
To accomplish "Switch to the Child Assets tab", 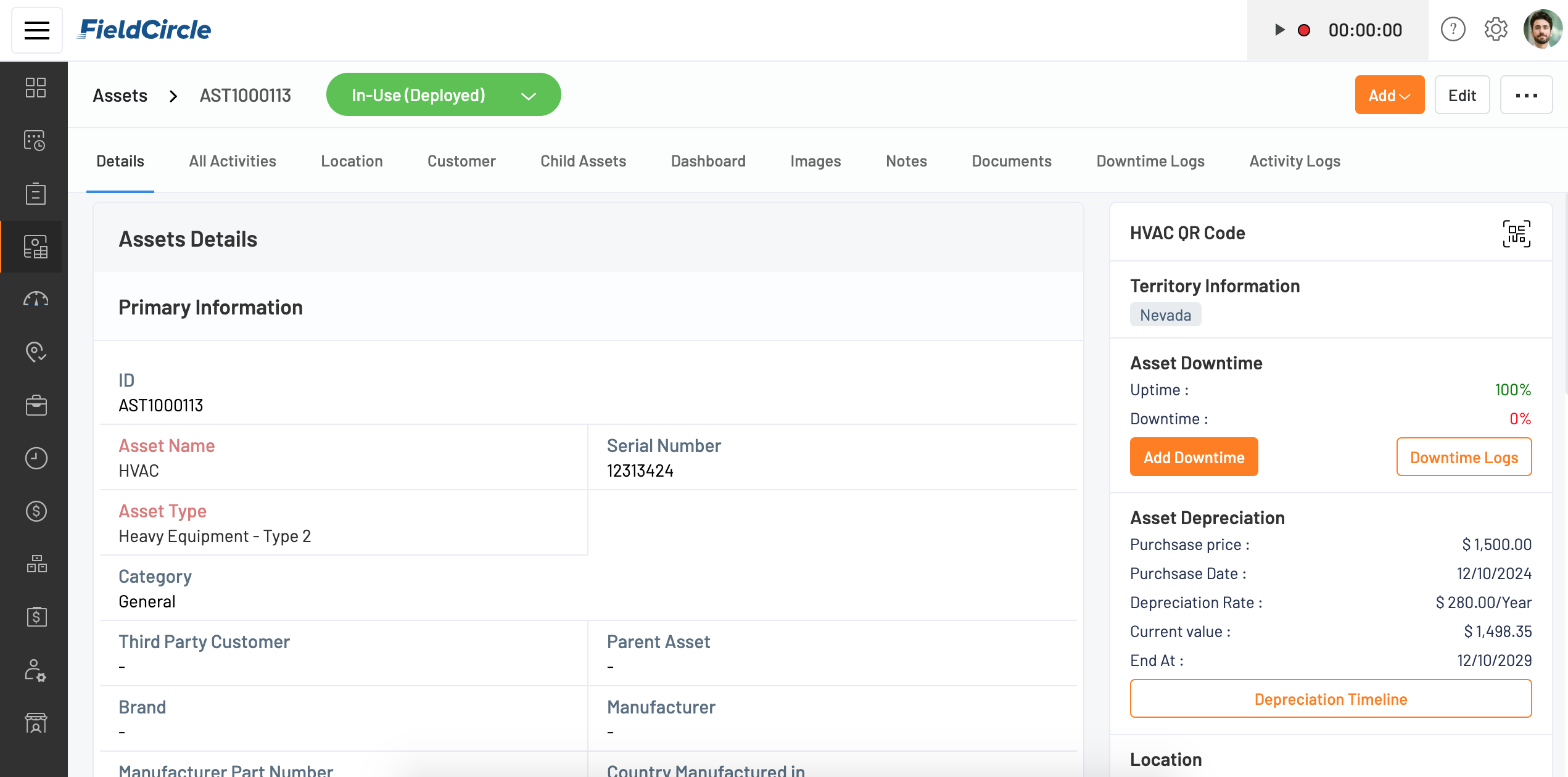I will 583,161.
